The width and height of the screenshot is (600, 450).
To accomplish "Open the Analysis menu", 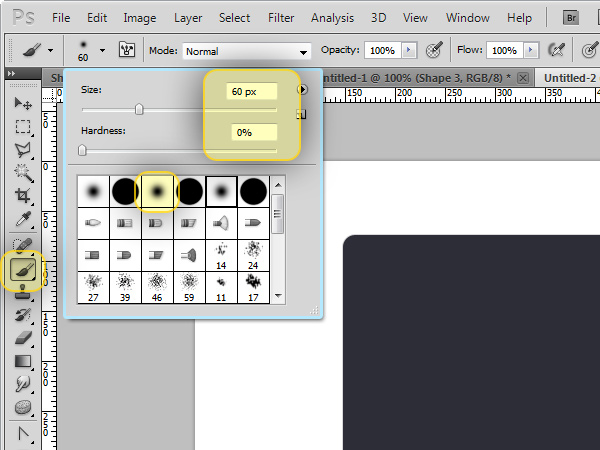I will [x=332, y=18].
